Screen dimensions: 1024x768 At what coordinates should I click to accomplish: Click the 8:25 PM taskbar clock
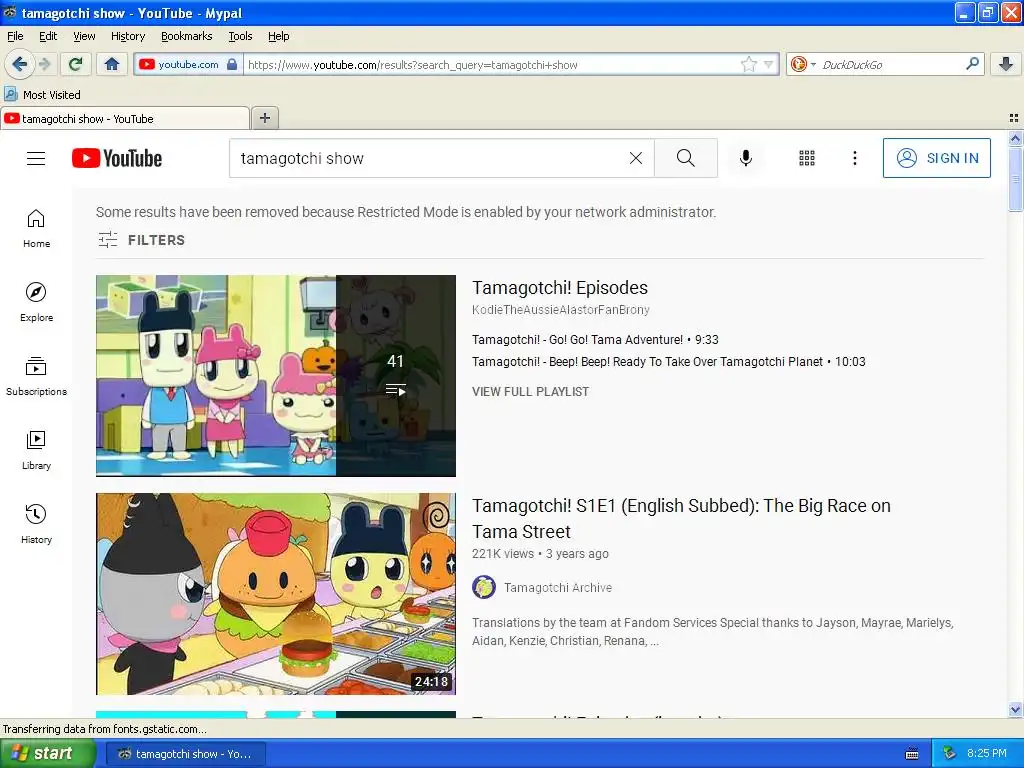pyautogui.click(x=987, y=753)
